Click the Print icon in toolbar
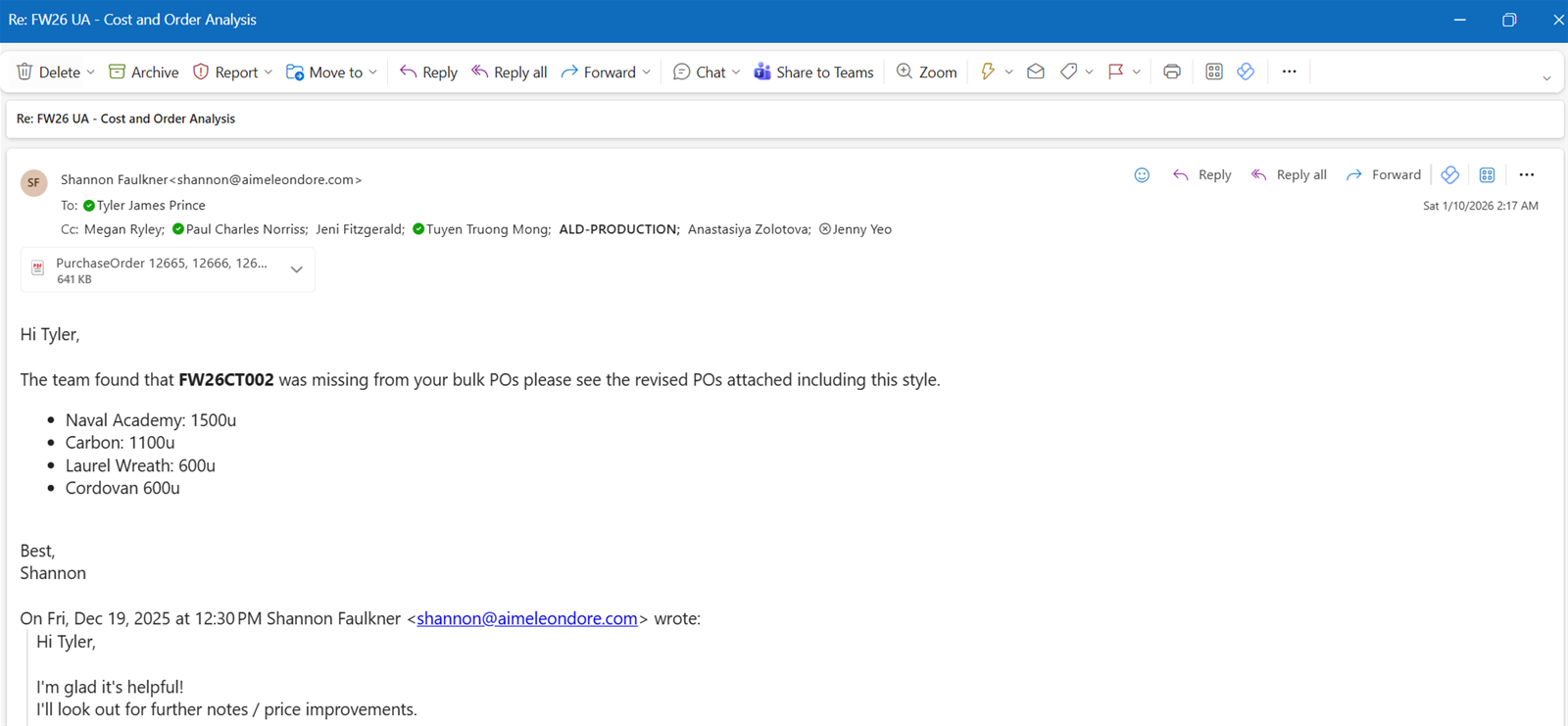1568x726 pixels. [1171, 72]
